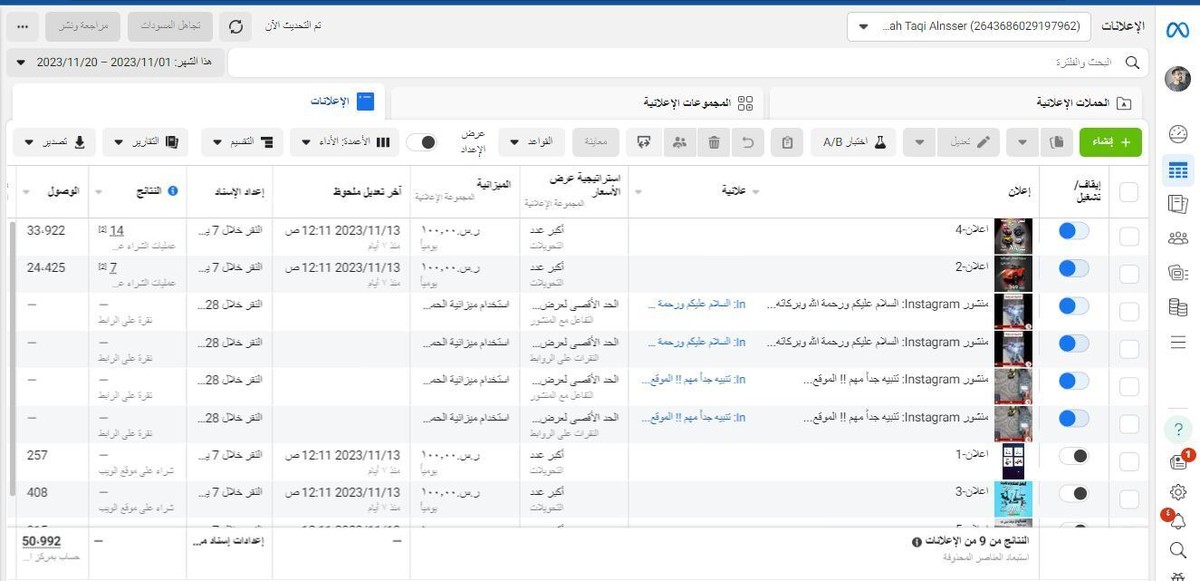Enable the toggle for ad اعلان-1

(1076, 455)
